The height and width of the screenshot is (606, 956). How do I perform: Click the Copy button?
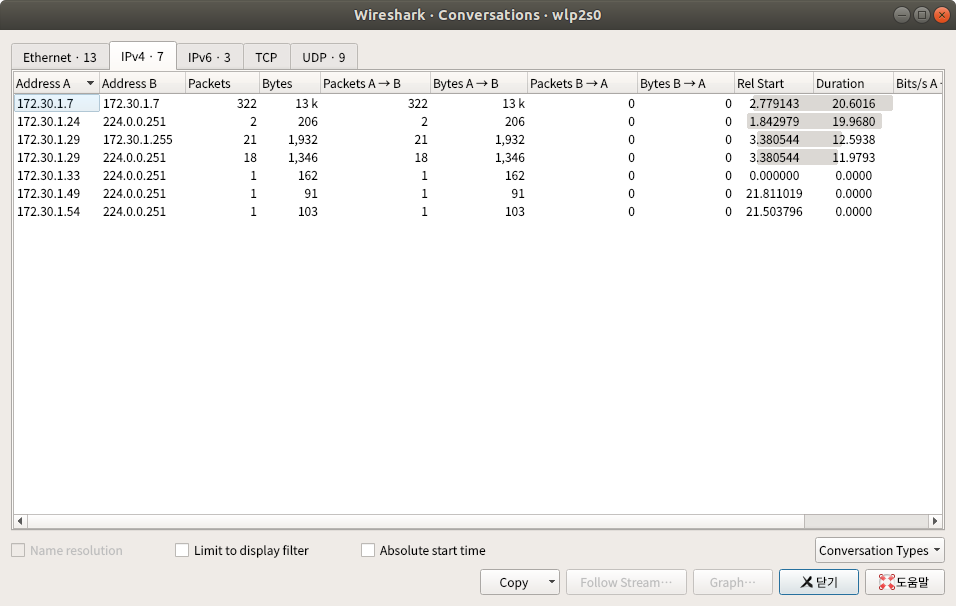click(x=513, y=582)
